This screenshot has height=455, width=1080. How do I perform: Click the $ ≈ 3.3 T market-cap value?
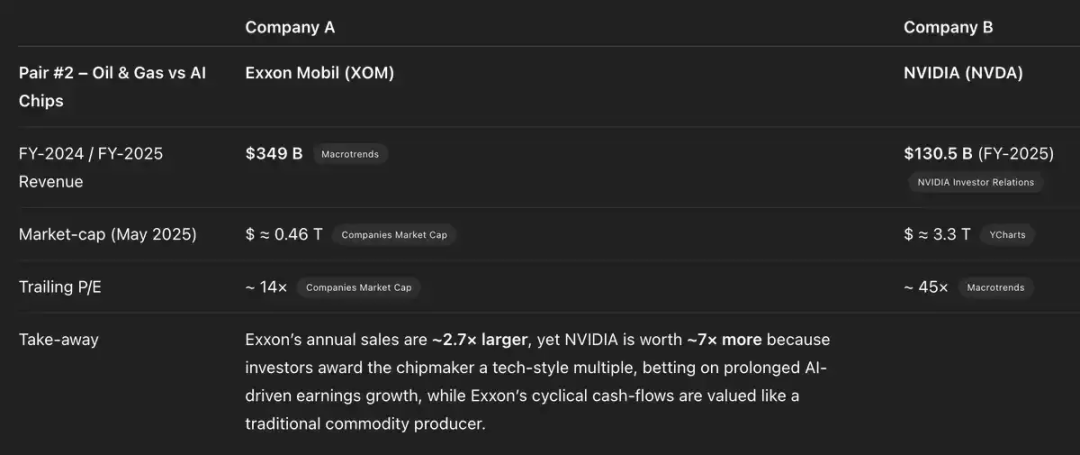coord(937,234)
